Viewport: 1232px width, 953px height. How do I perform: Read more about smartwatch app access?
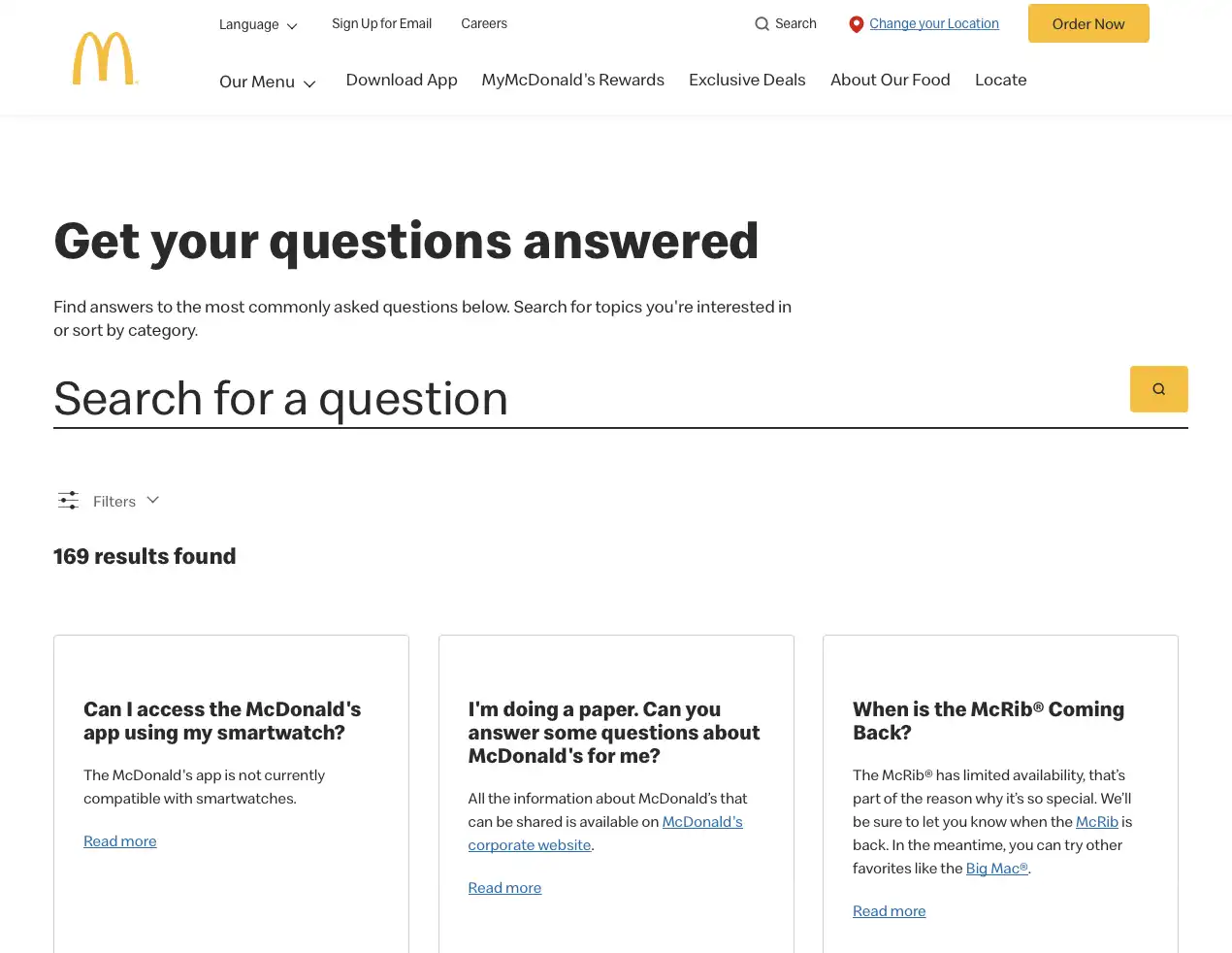coord(120,841)
